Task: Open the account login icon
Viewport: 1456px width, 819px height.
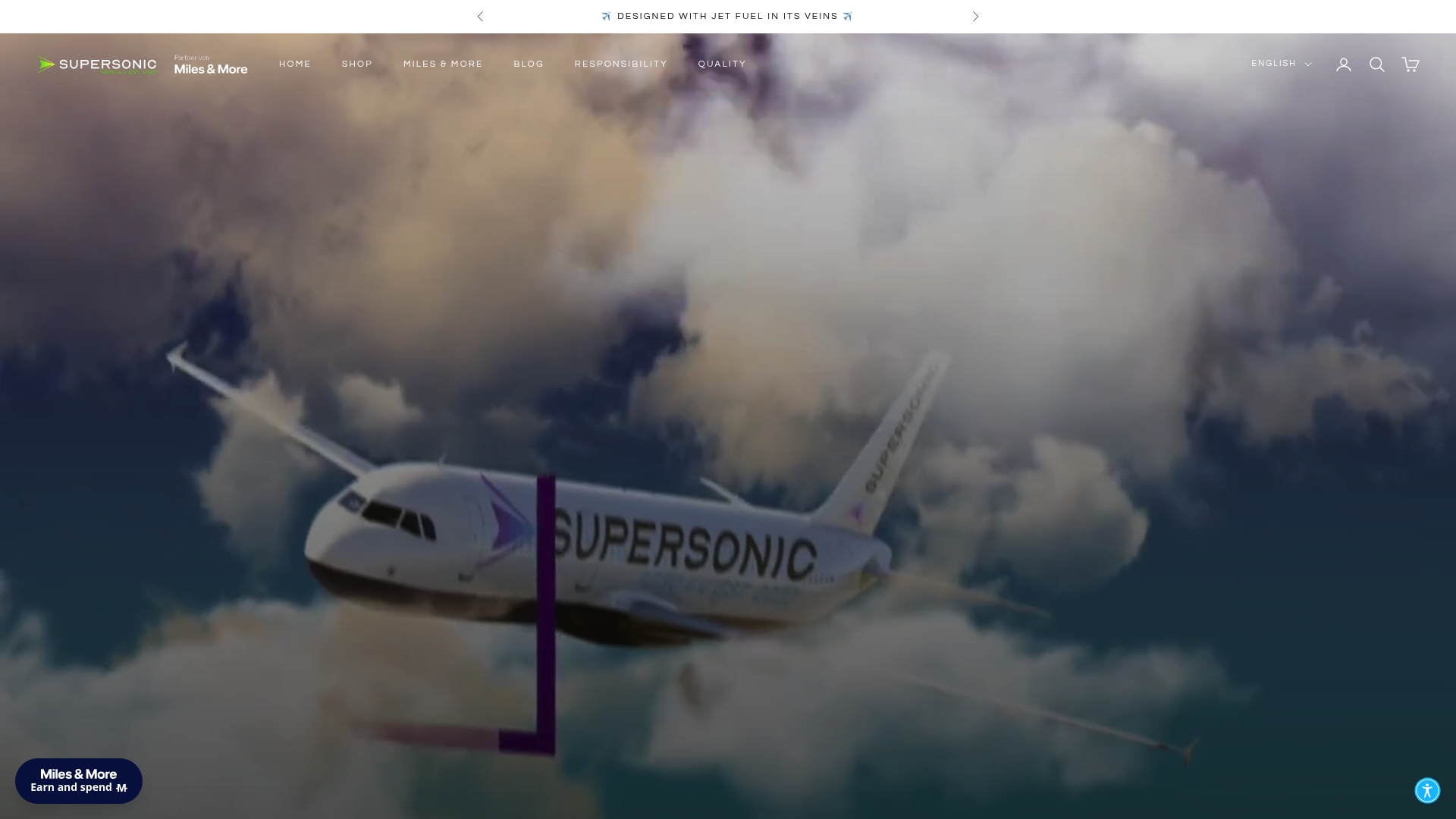Action: click(x=1344, y=64)
